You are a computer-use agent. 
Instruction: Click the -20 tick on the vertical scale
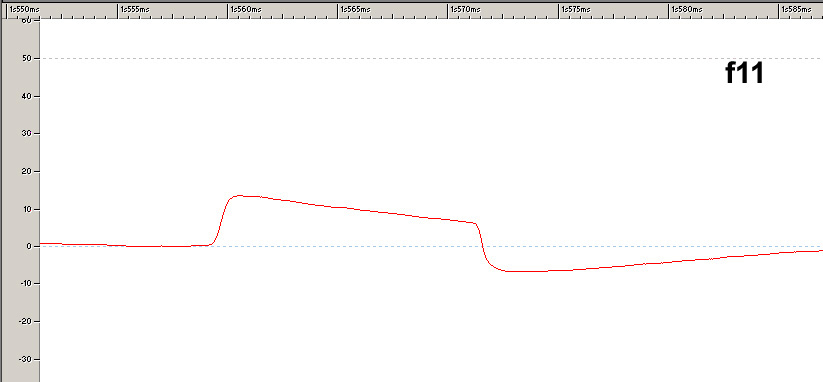26,322
